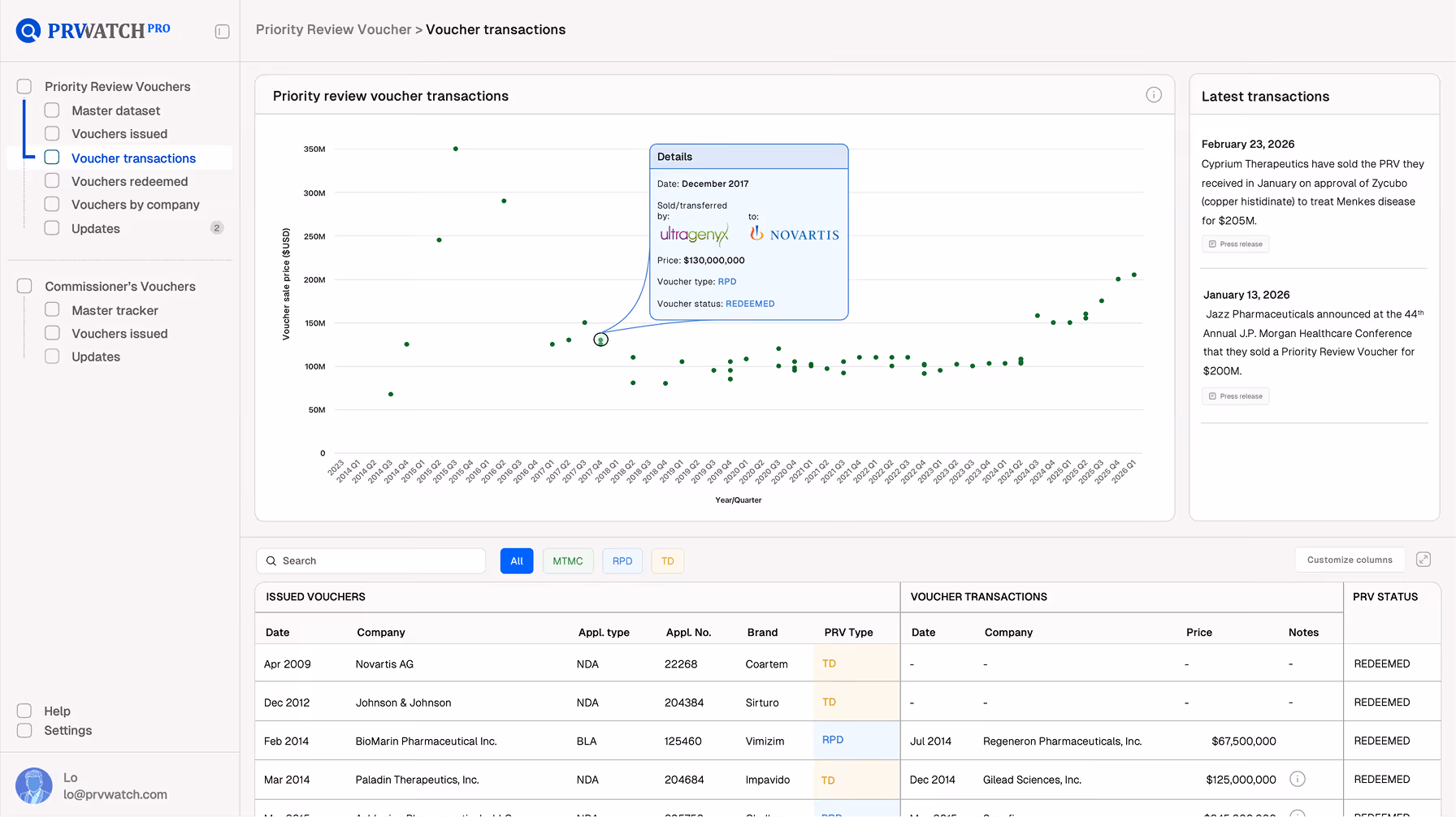
Task: Click Priority Review Voucher breadcrumb link
Action: [x=333, y=30]
